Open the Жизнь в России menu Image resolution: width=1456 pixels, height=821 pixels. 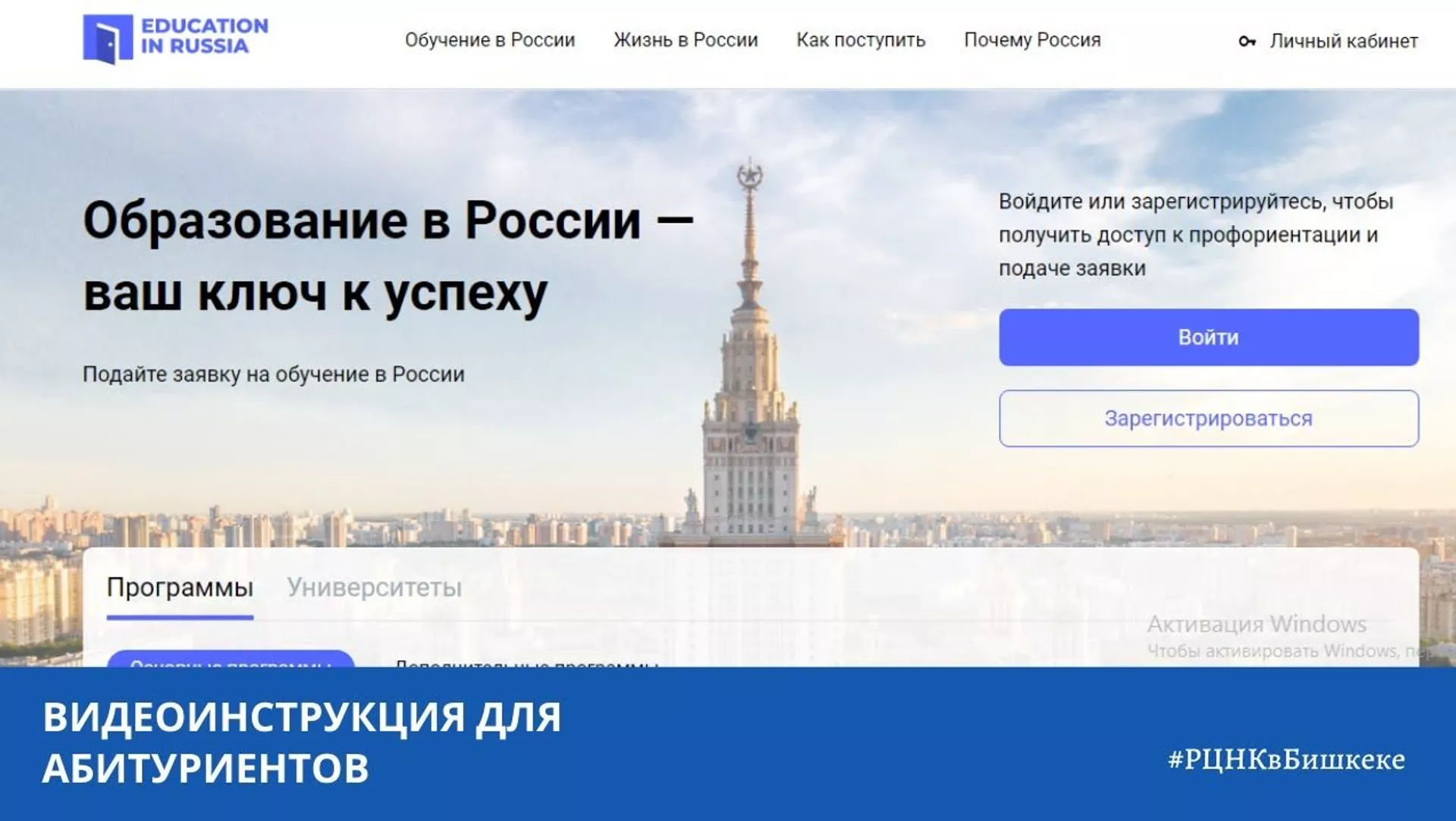pos(686,40)
